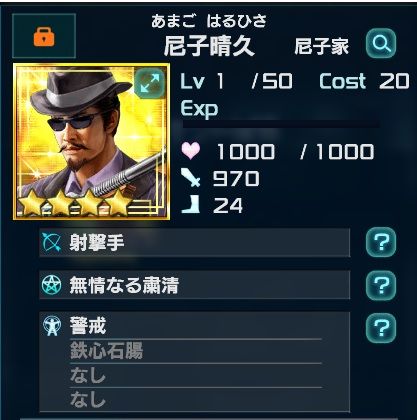Open help for 警戒 ability
Screen dimensions: 417x420
[381, 328]
